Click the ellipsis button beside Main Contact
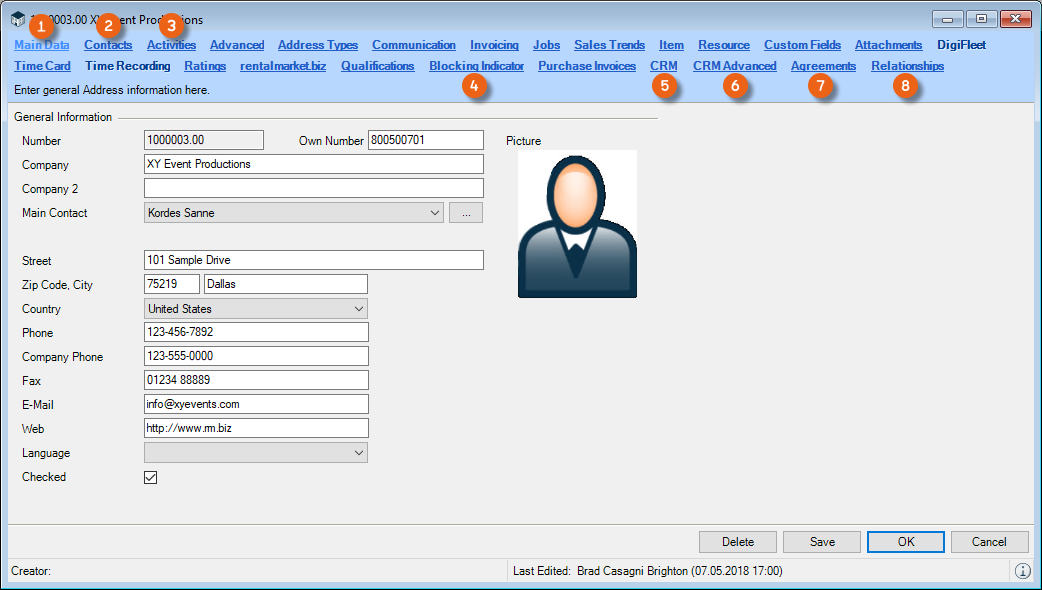 pos(466,213)
